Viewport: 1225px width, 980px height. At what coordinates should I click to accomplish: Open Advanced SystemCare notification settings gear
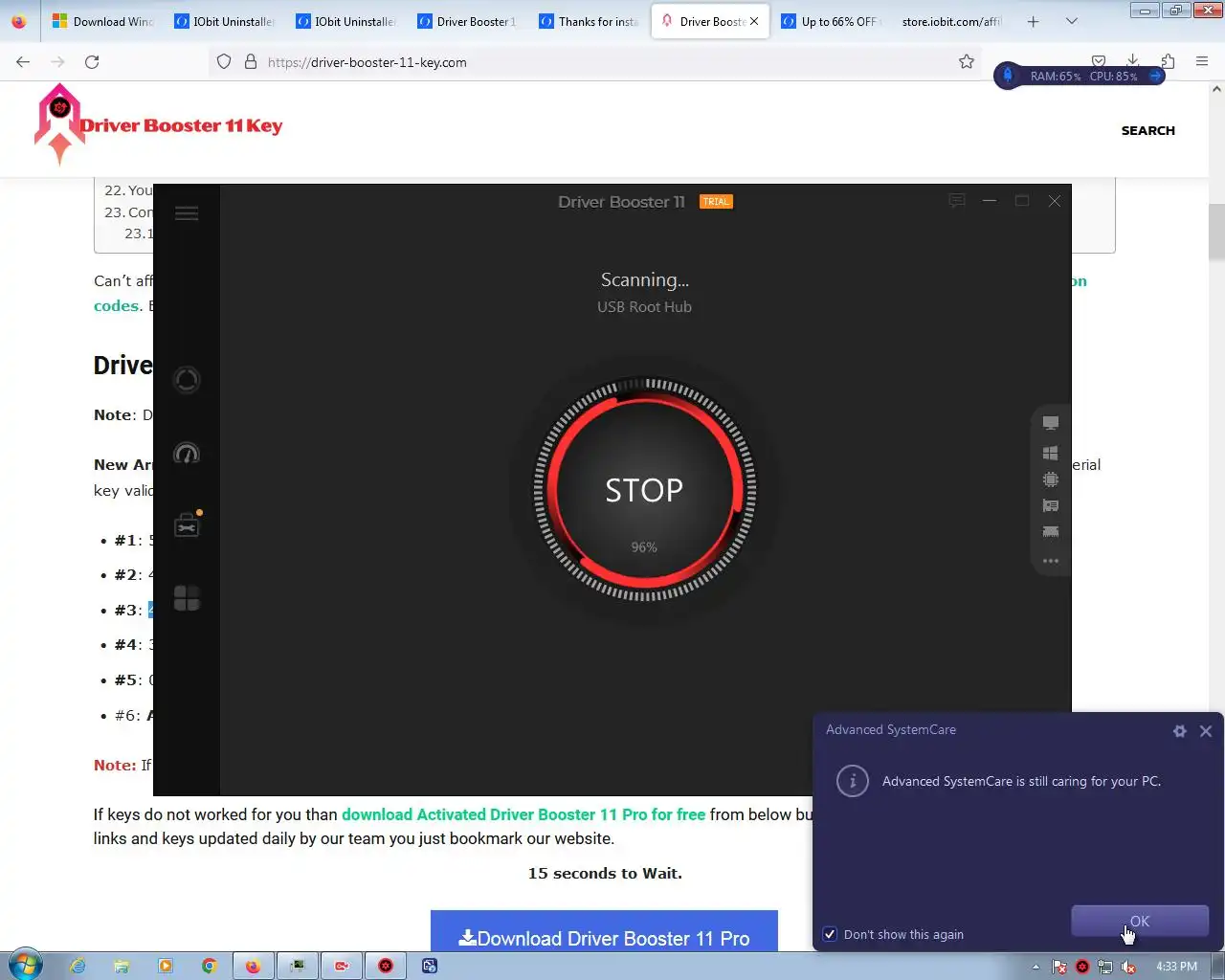1180,731
